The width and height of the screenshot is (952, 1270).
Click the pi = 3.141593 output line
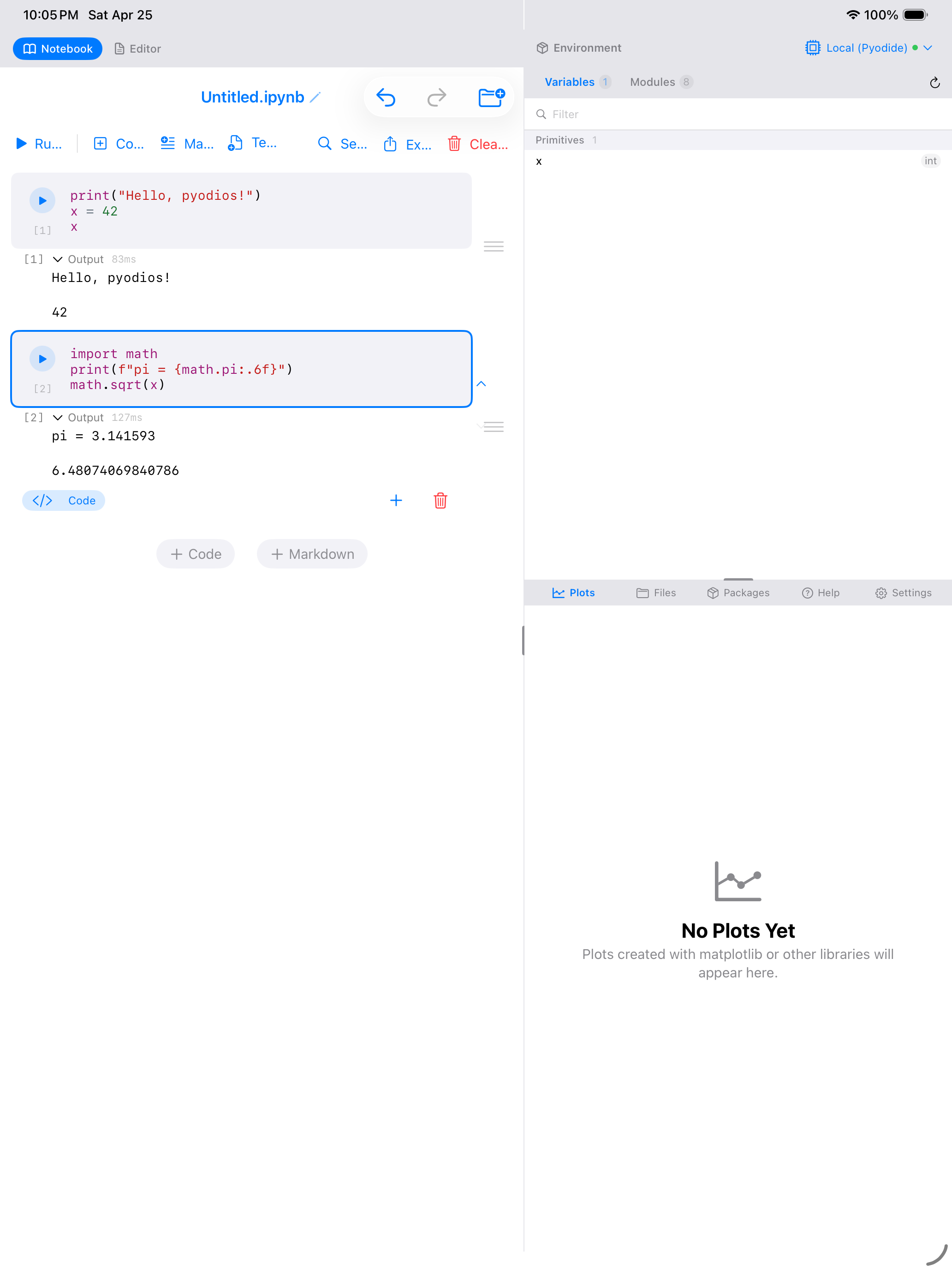[103, 437]
